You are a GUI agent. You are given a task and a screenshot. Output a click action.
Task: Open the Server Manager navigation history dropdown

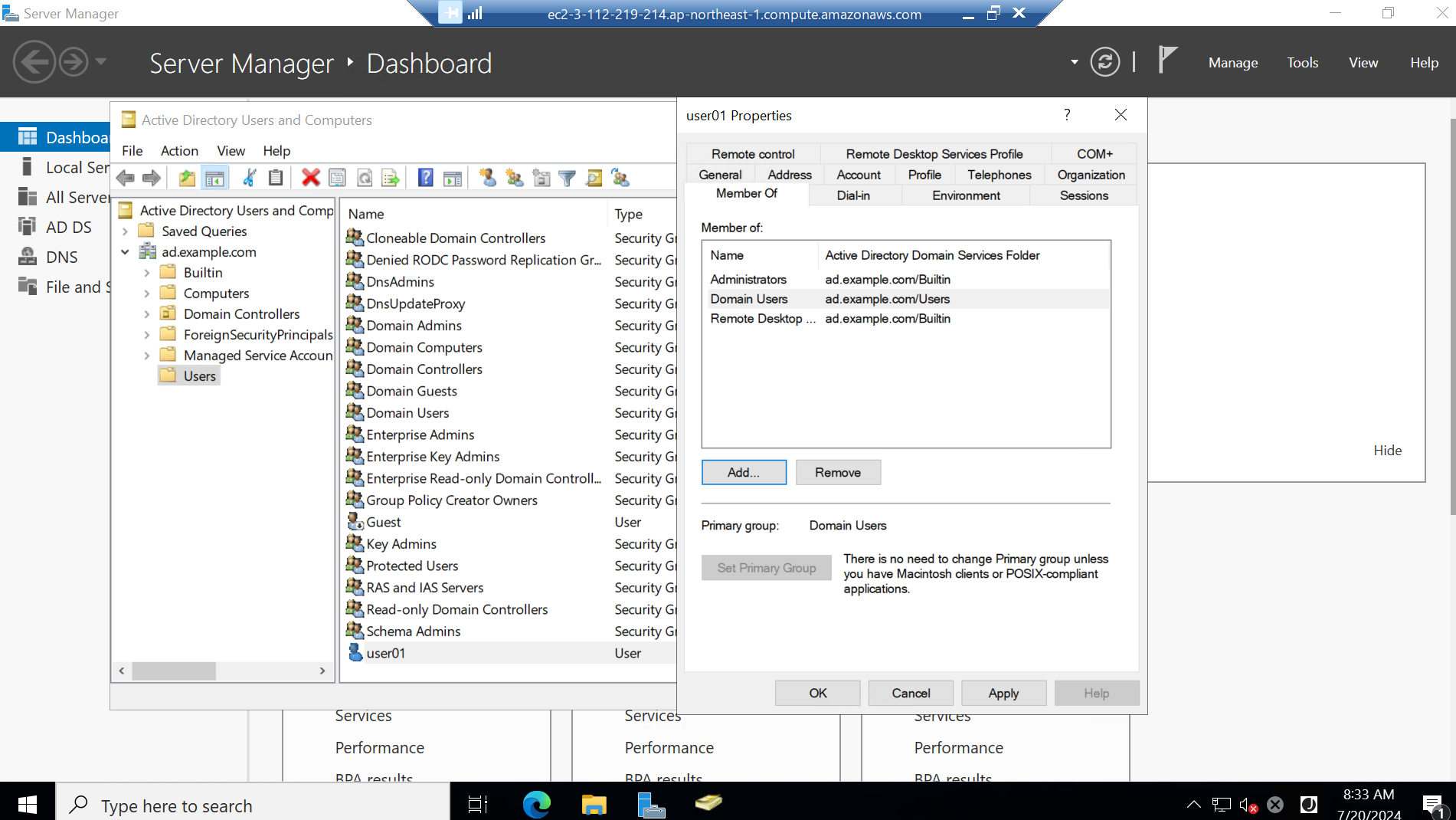click(100, 62)
